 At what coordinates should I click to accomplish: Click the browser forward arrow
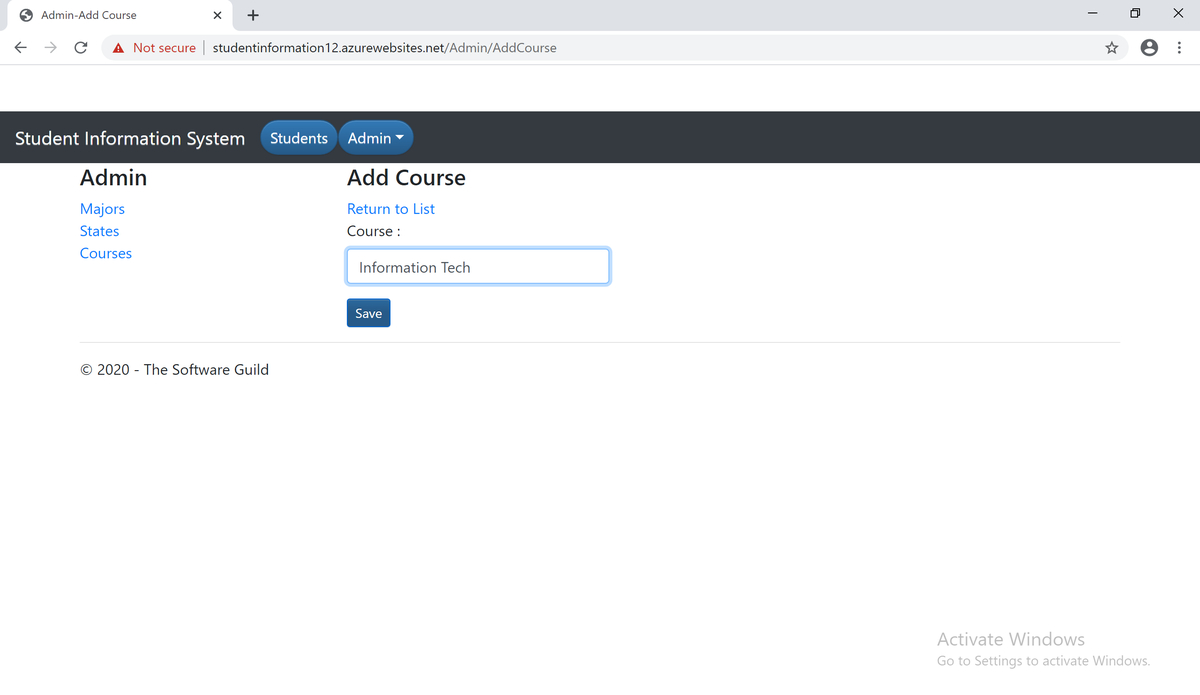click(x=50, y=47)
